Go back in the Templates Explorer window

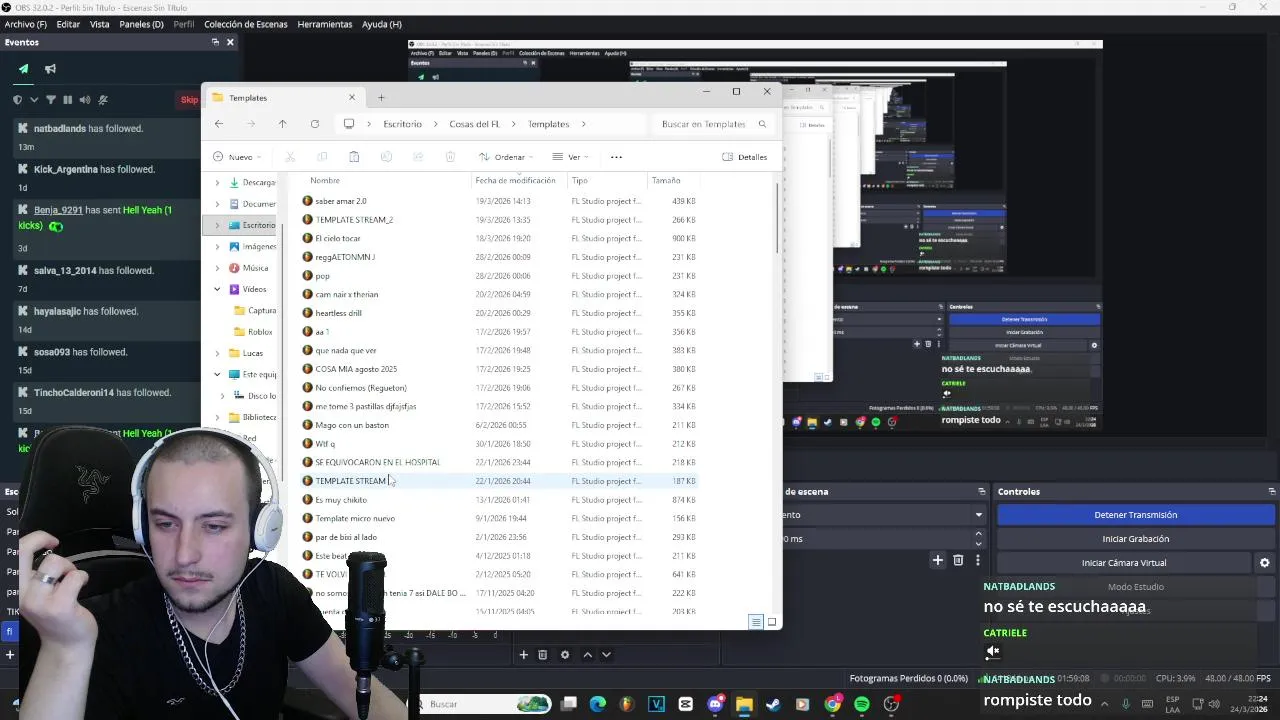coord(219,124)
